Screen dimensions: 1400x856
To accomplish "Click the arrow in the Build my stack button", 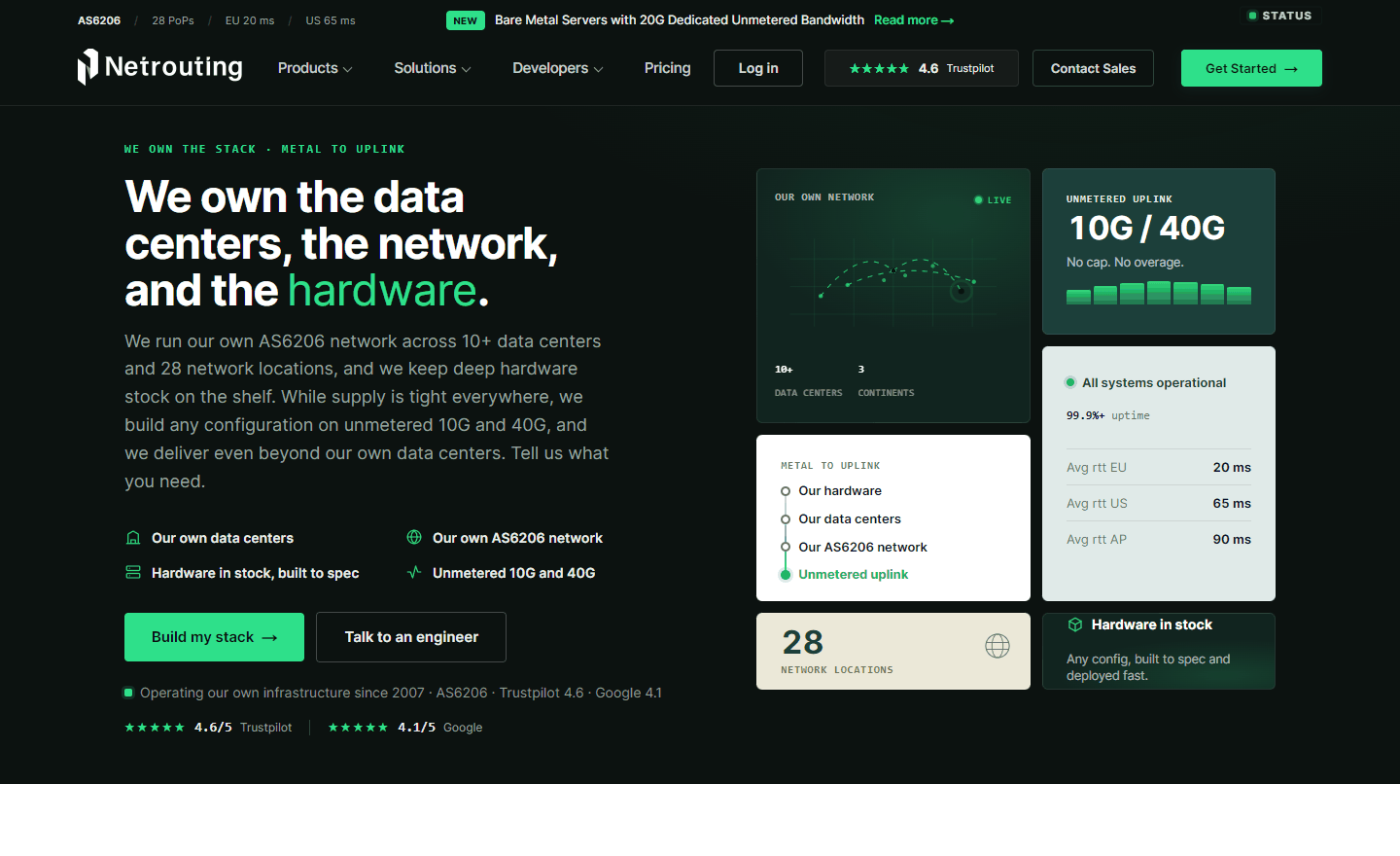I will point(270,638).
